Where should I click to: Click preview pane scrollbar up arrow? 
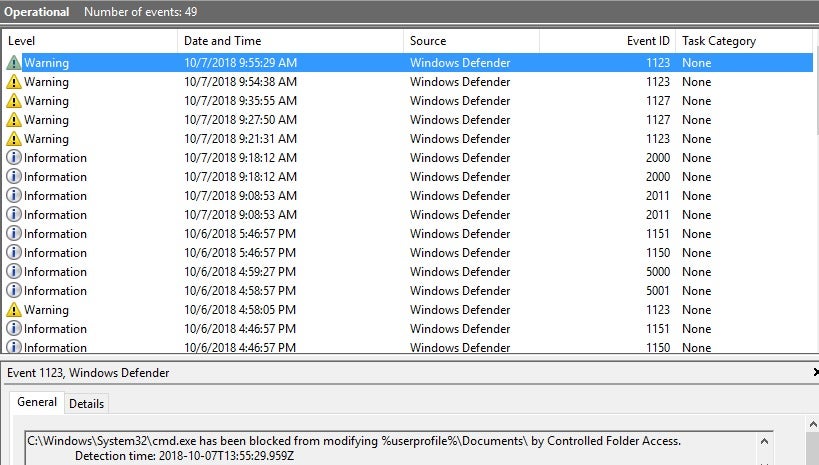pyautogui.click(x=813, y=424)
